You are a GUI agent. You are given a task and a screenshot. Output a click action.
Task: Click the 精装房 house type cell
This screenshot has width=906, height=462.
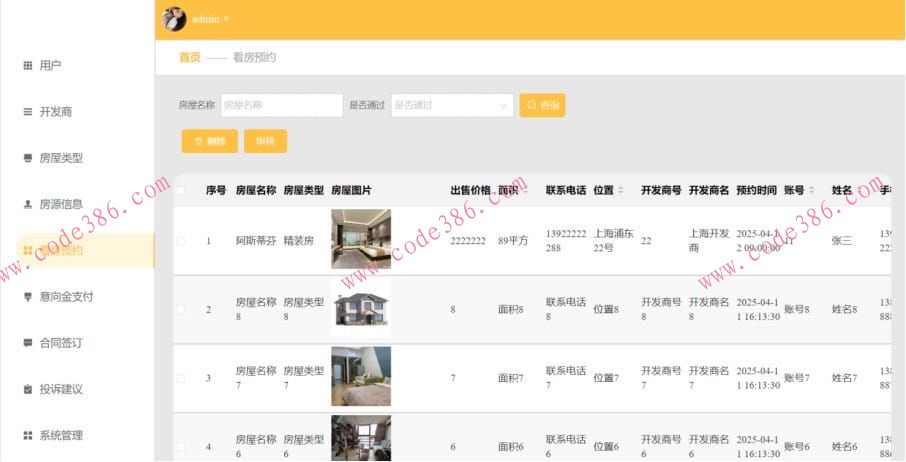[x=299, y=241]
